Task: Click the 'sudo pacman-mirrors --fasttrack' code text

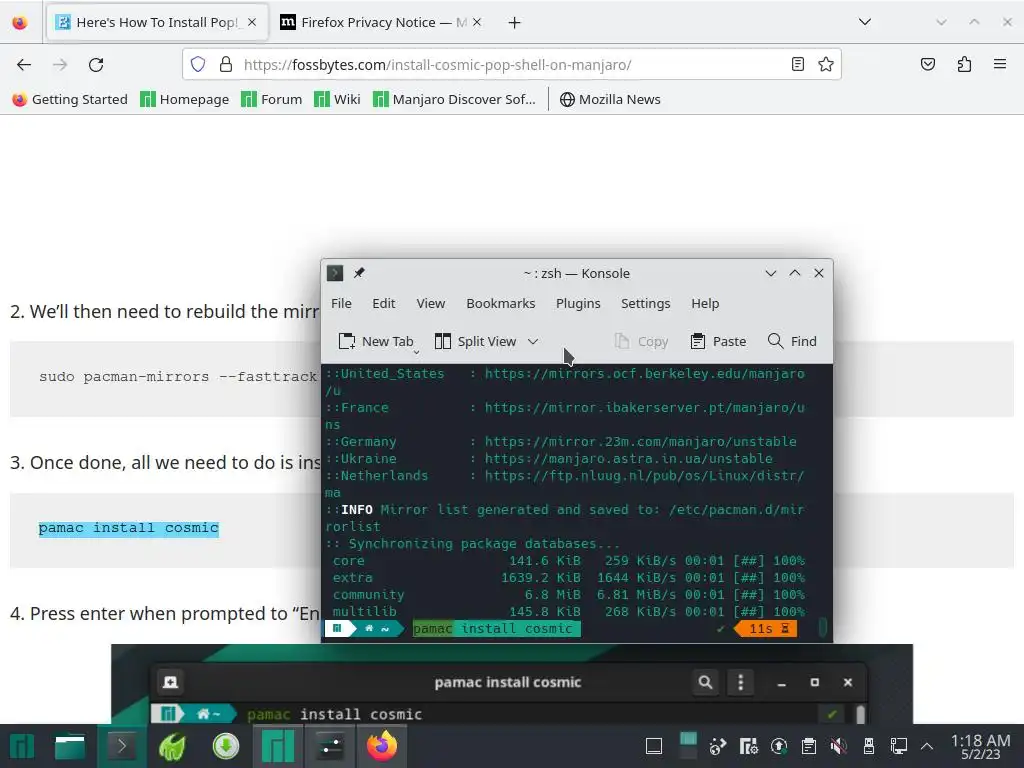Action: pos(178,377)
